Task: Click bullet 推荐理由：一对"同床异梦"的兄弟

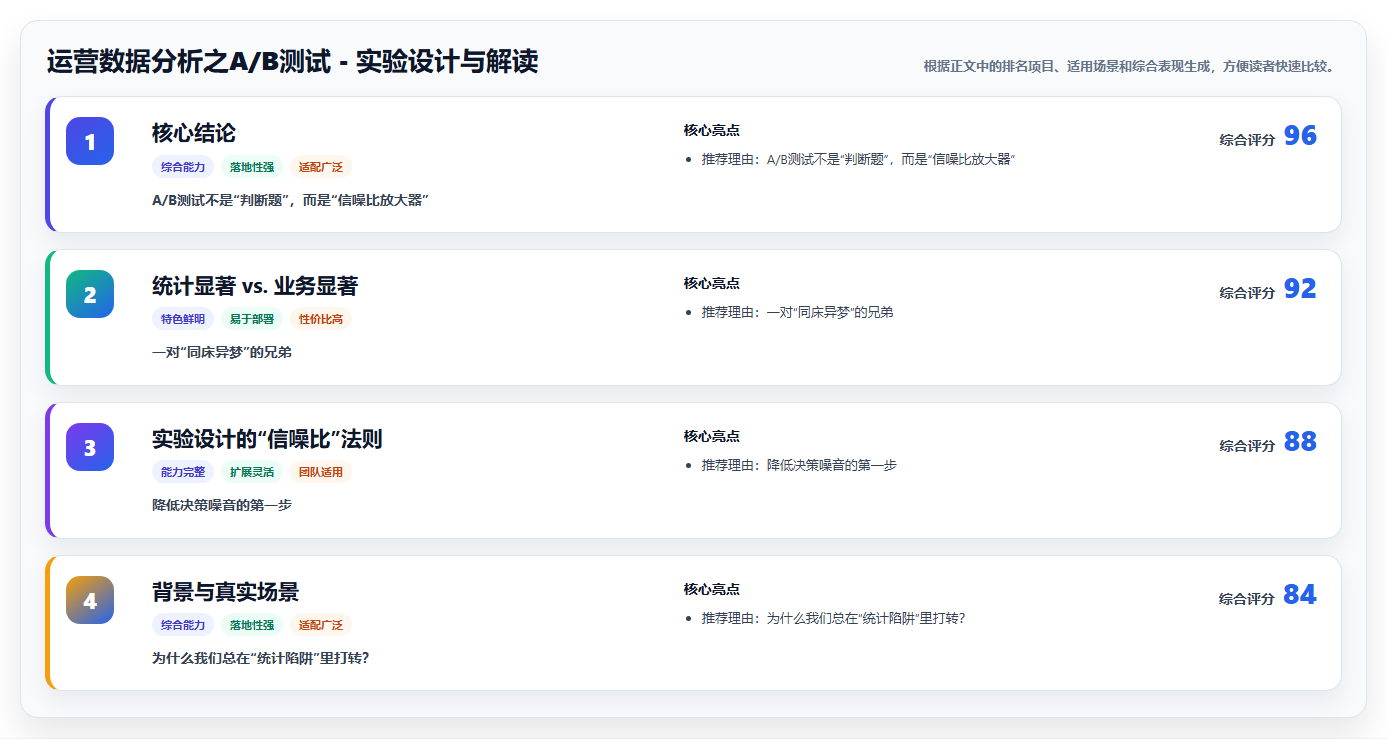Action: [x=798, y=313]
